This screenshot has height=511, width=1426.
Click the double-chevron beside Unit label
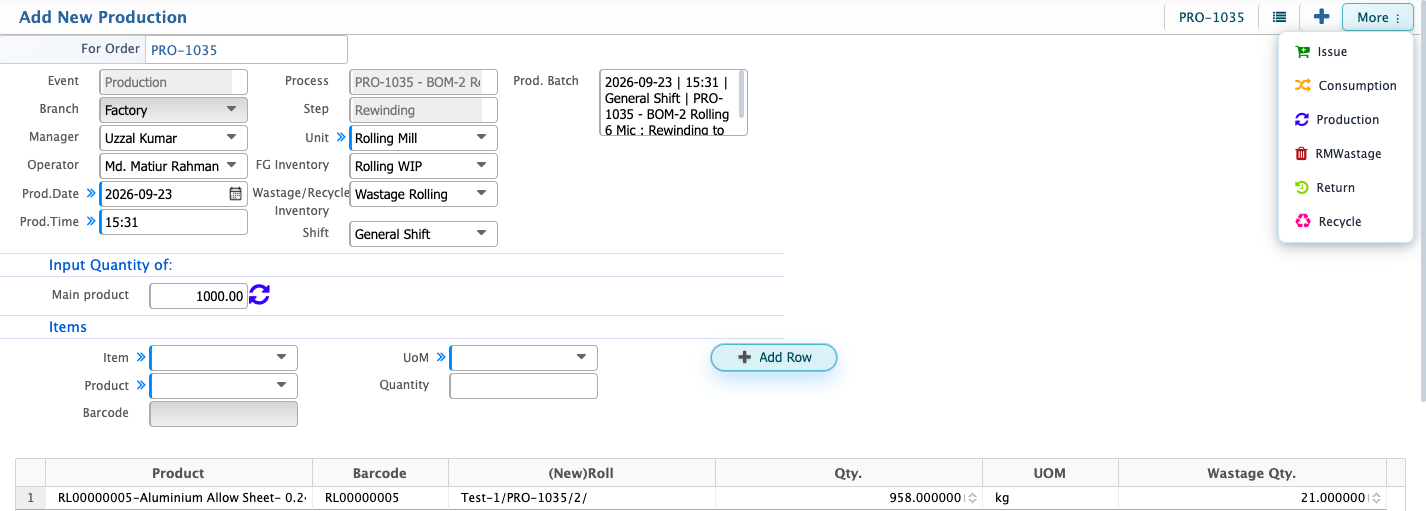(340, 138)
